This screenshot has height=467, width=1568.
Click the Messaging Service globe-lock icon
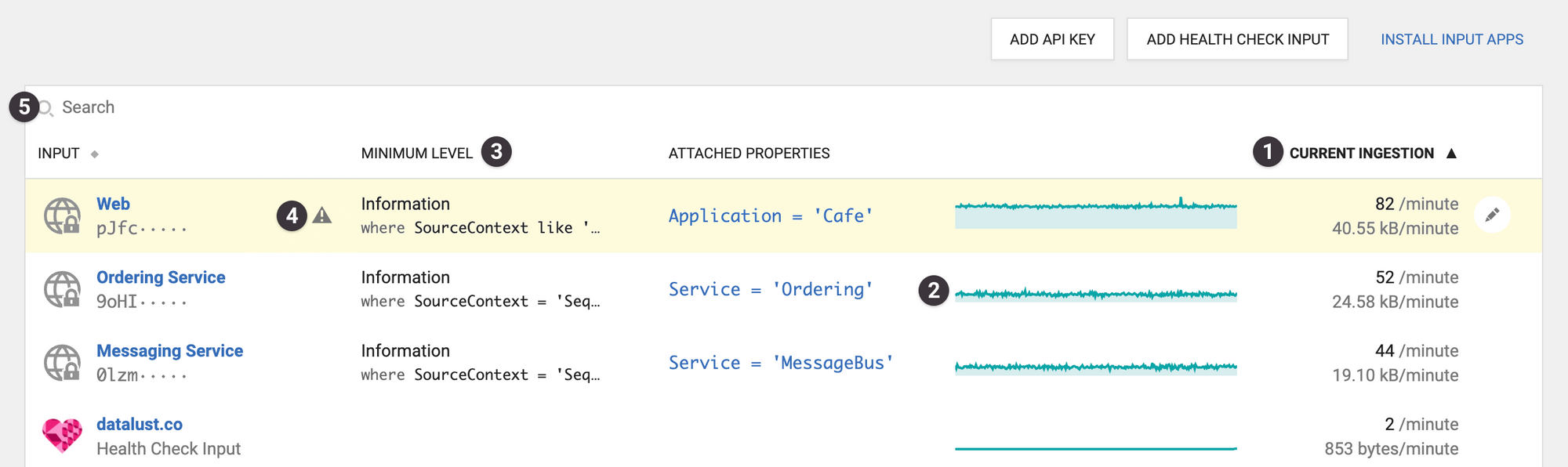pos(62,363)
